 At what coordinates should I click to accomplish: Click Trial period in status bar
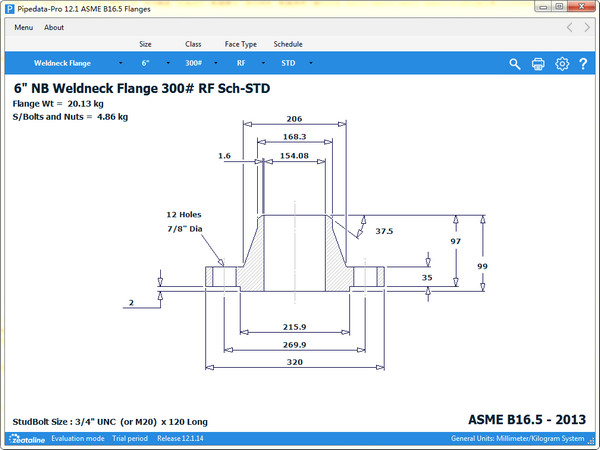click(130, 439)
